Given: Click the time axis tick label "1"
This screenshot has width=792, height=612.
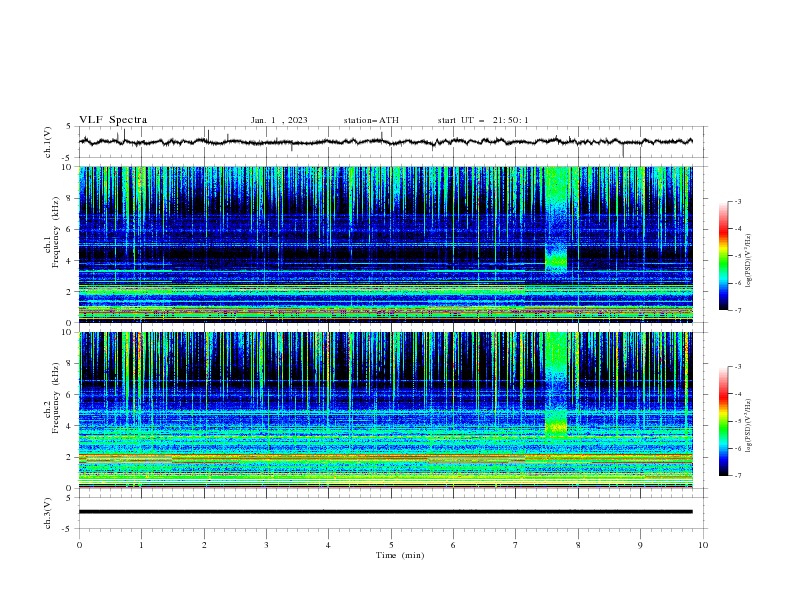Looking at the screenshot, I should [x=141, y=545].
